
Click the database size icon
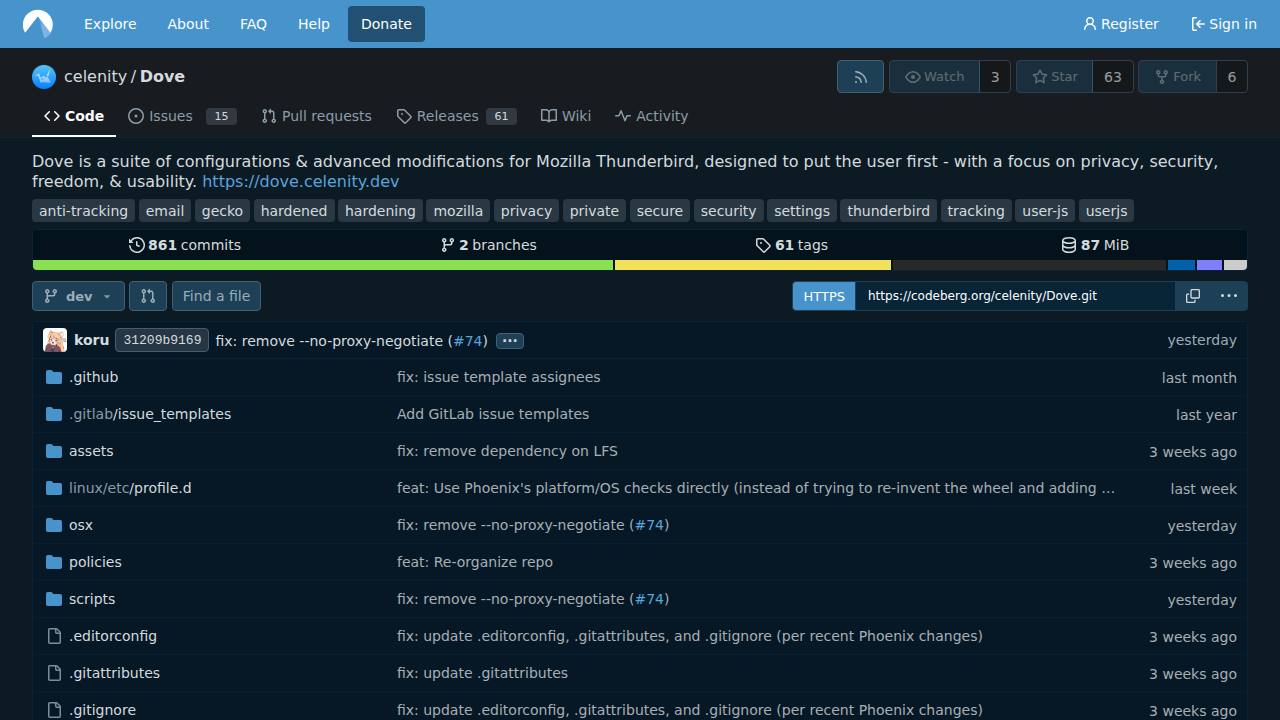click(x=1069, y=245)
